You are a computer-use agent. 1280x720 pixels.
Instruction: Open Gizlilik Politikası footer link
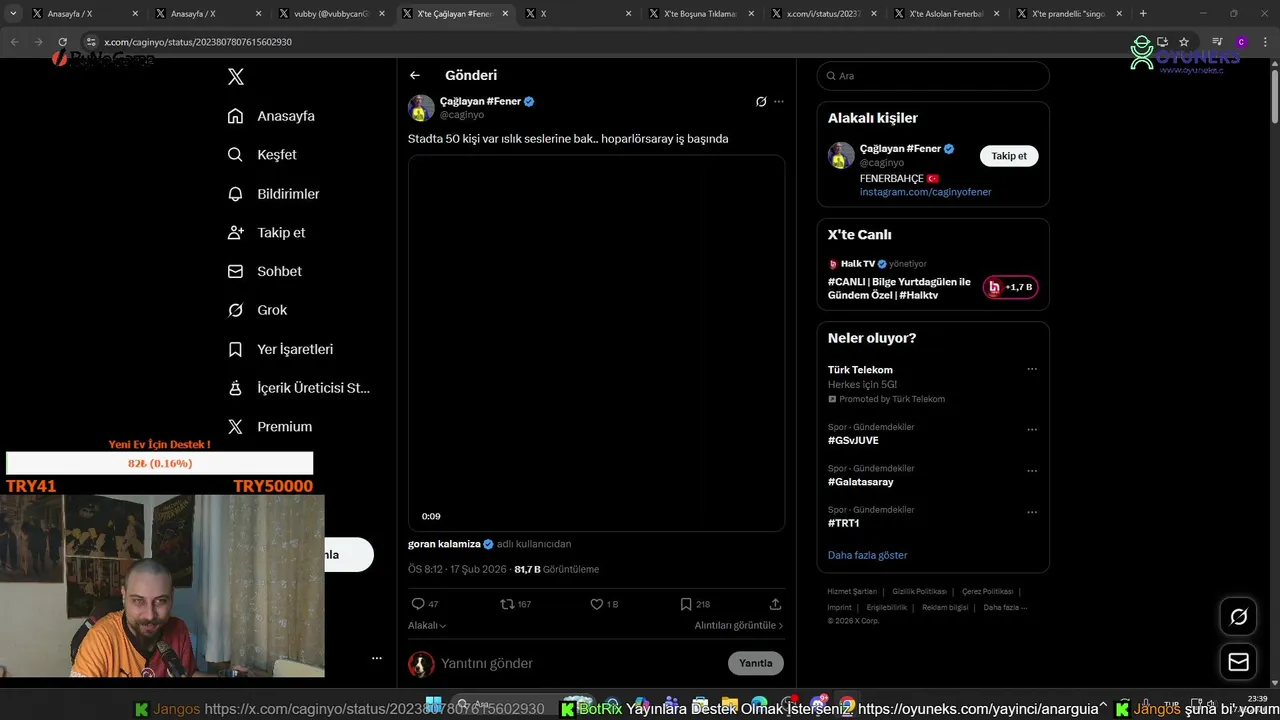click(x=919, y=591)
